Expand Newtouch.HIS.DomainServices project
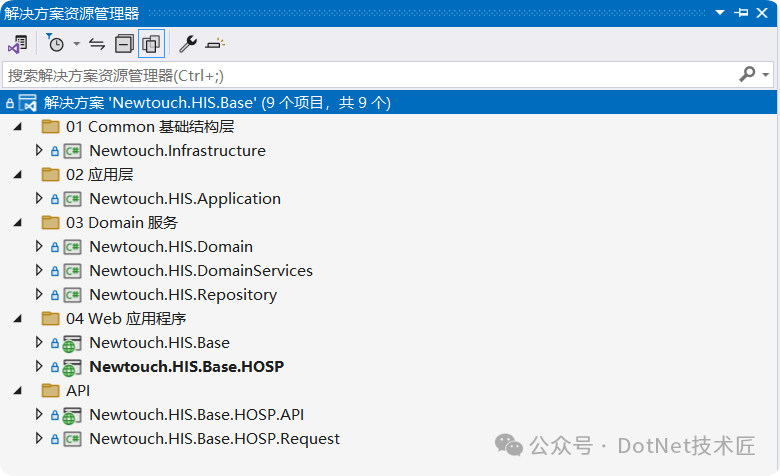 39,270
